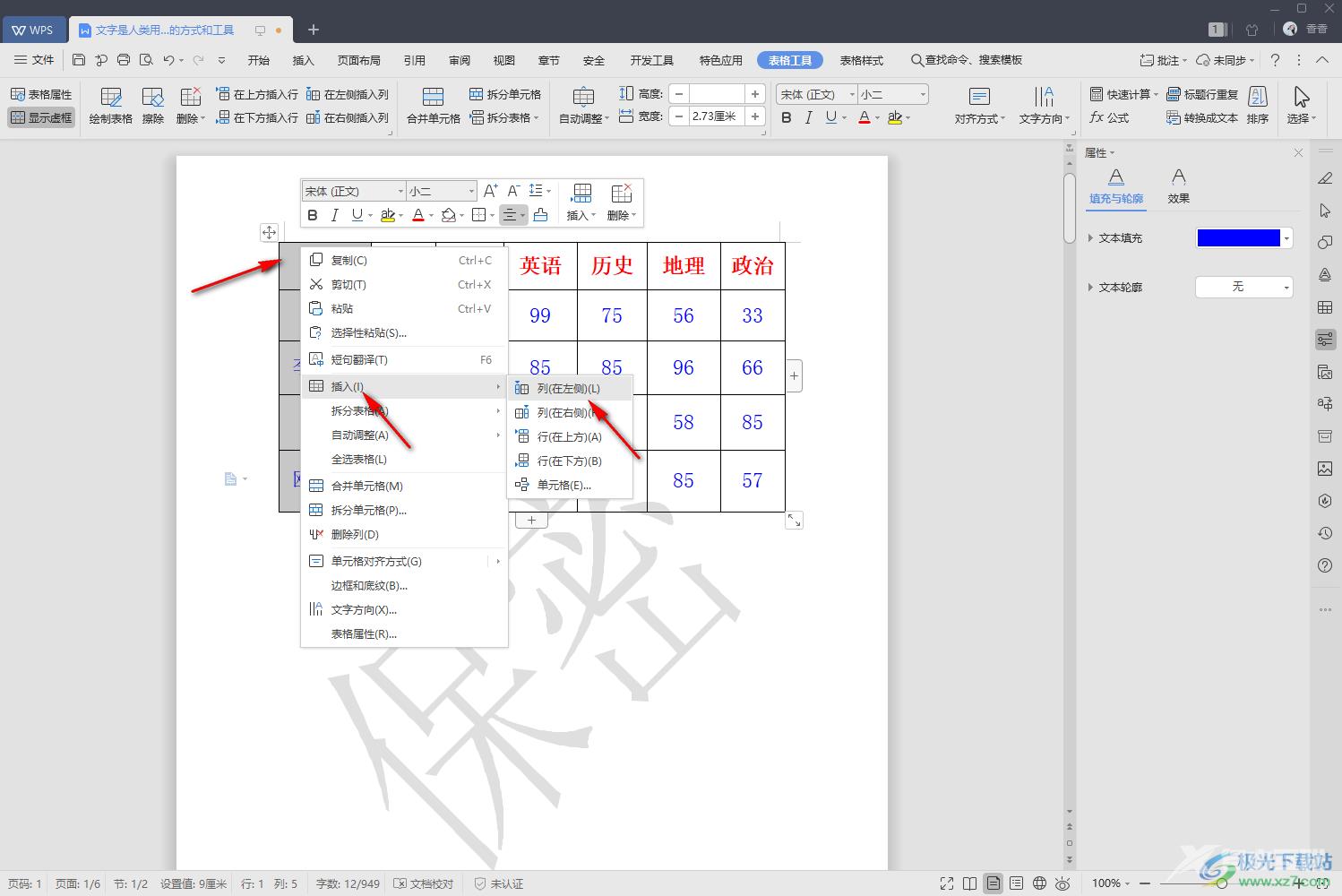Click grow font icon in mini toolbar

coord(490,191)
